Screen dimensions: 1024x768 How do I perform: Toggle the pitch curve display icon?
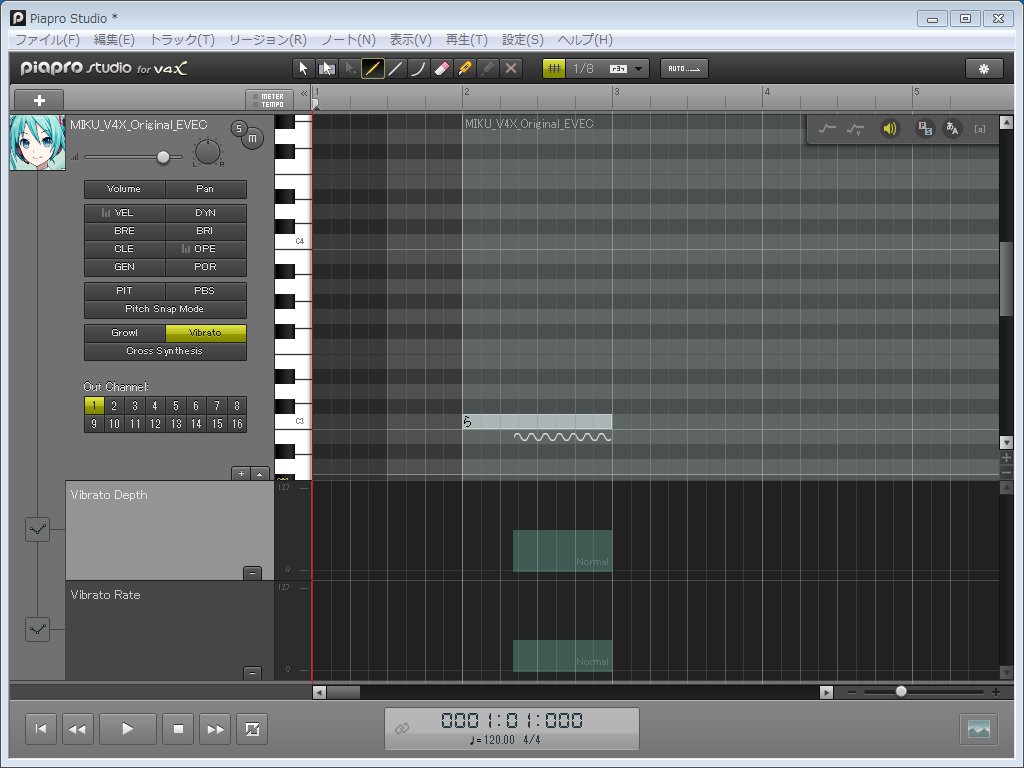[x=827, y=129]
